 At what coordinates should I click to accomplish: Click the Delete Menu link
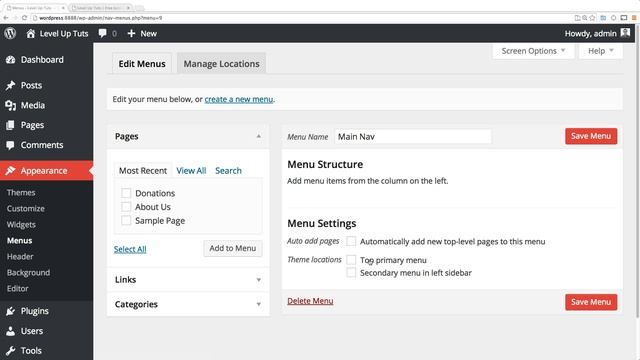coord(310,301)
